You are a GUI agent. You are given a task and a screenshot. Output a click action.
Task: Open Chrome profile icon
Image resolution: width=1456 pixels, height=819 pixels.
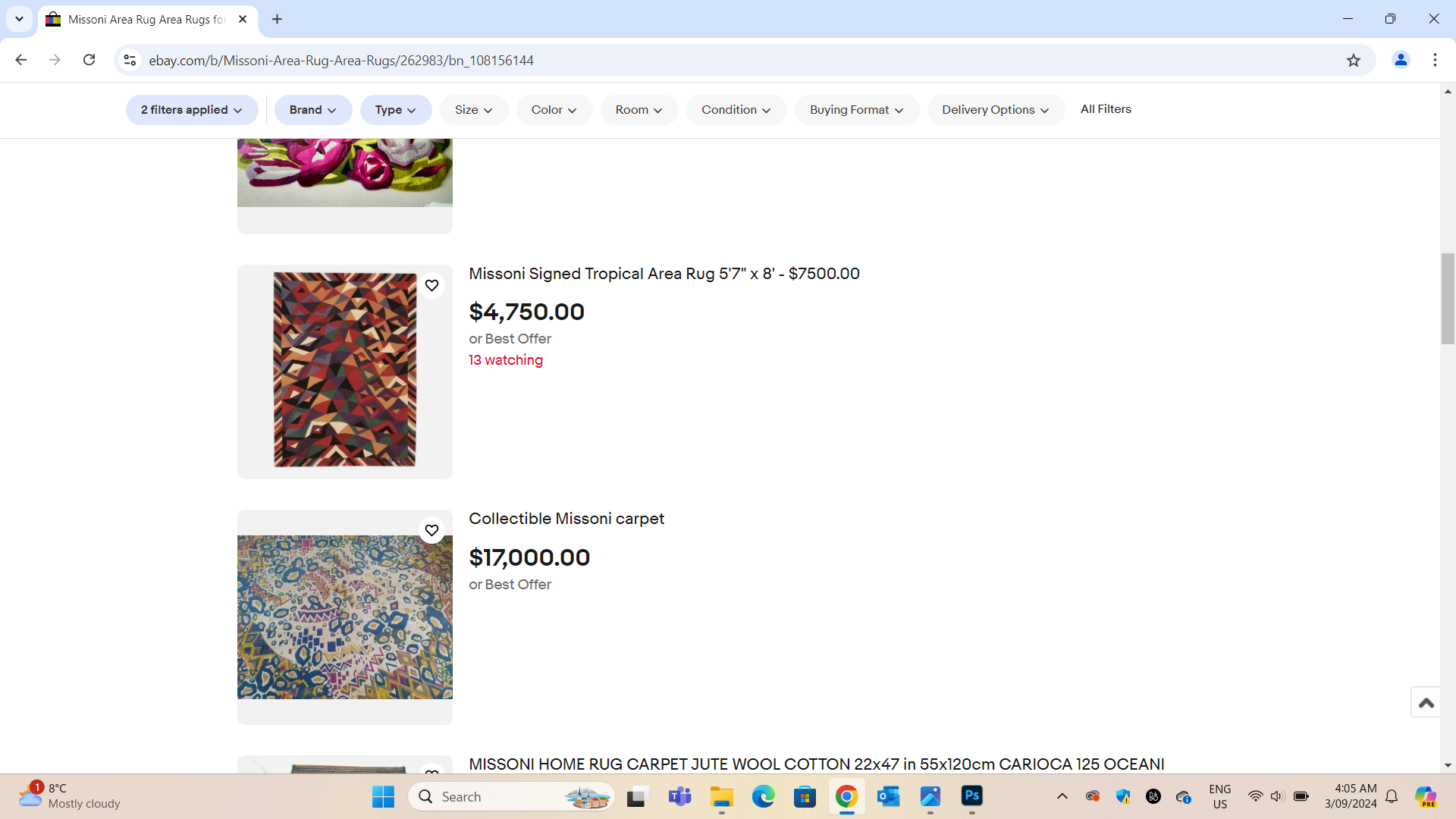[1401, 60]
